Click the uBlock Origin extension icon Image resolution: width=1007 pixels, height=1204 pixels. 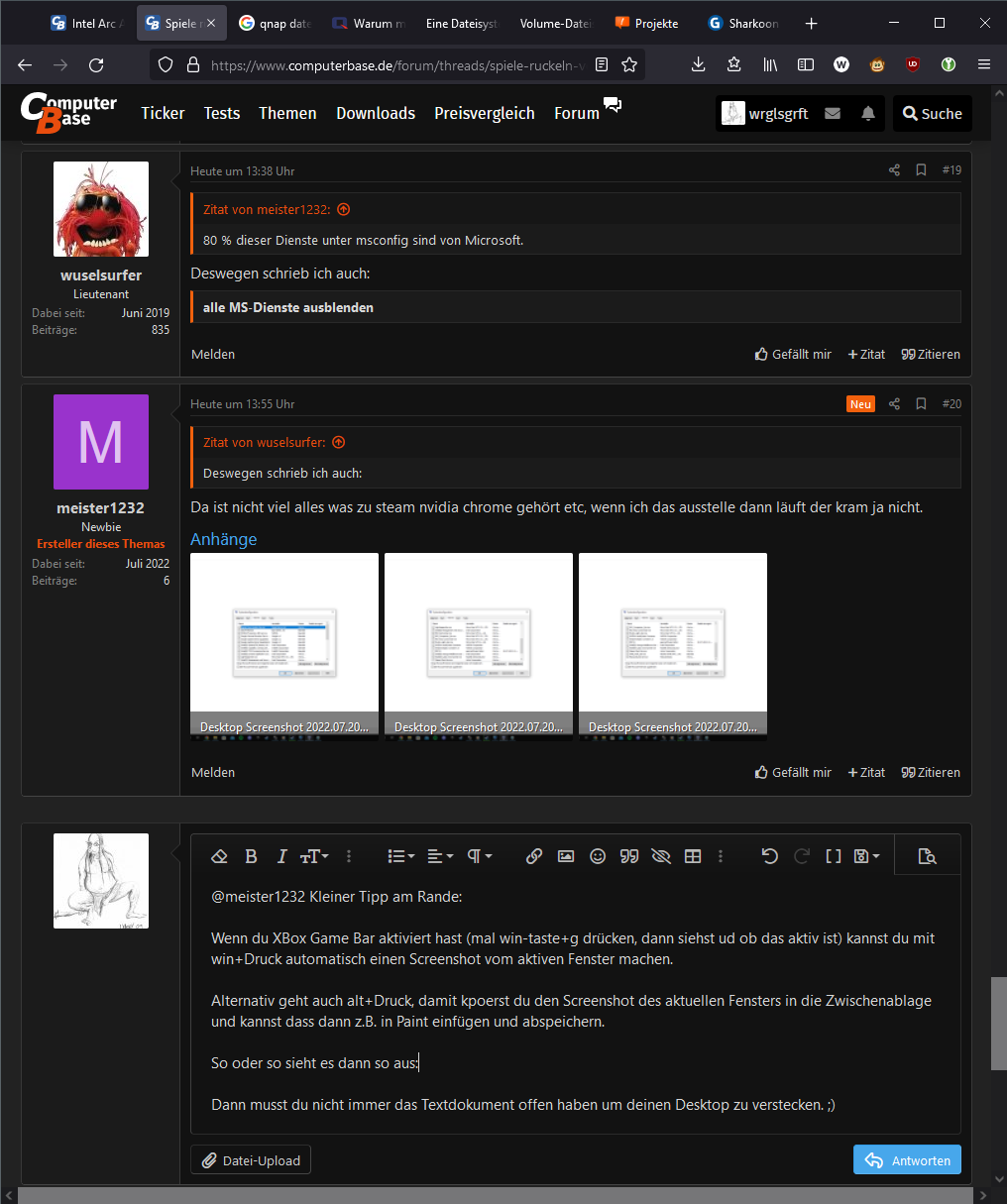913,64
